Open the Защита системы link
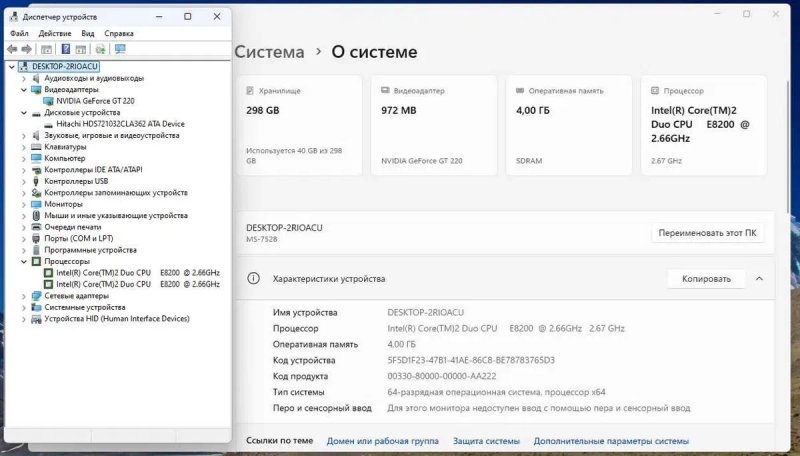Screen dimensions: 800x456 (x=486, y=441)
